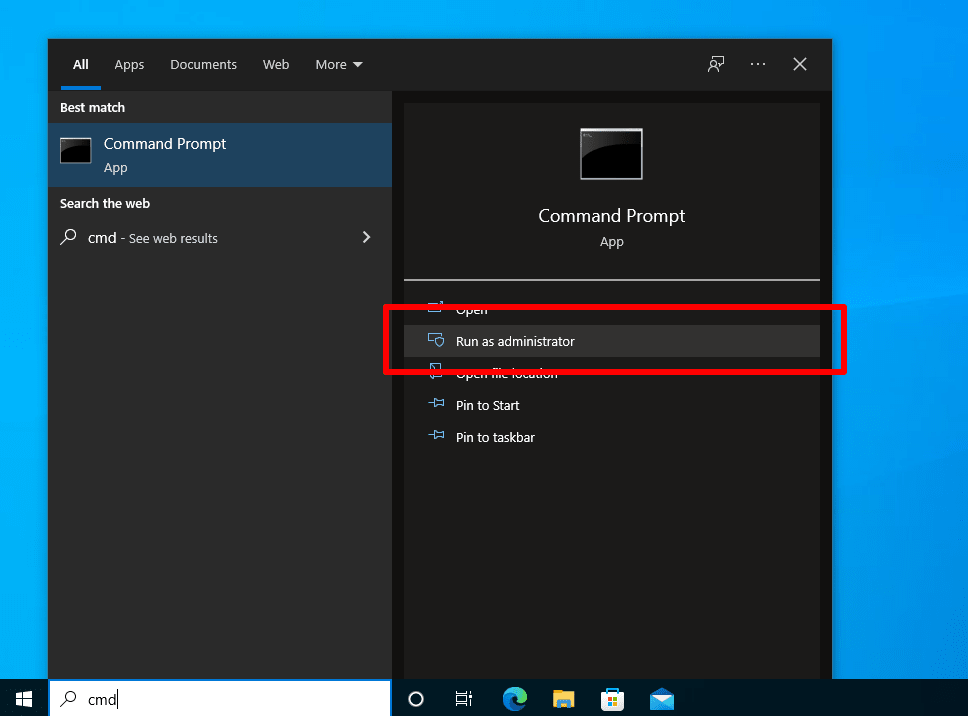Click the Run as administrator shield icon
The image size is (968, 716).
click(x=436, y=340)
